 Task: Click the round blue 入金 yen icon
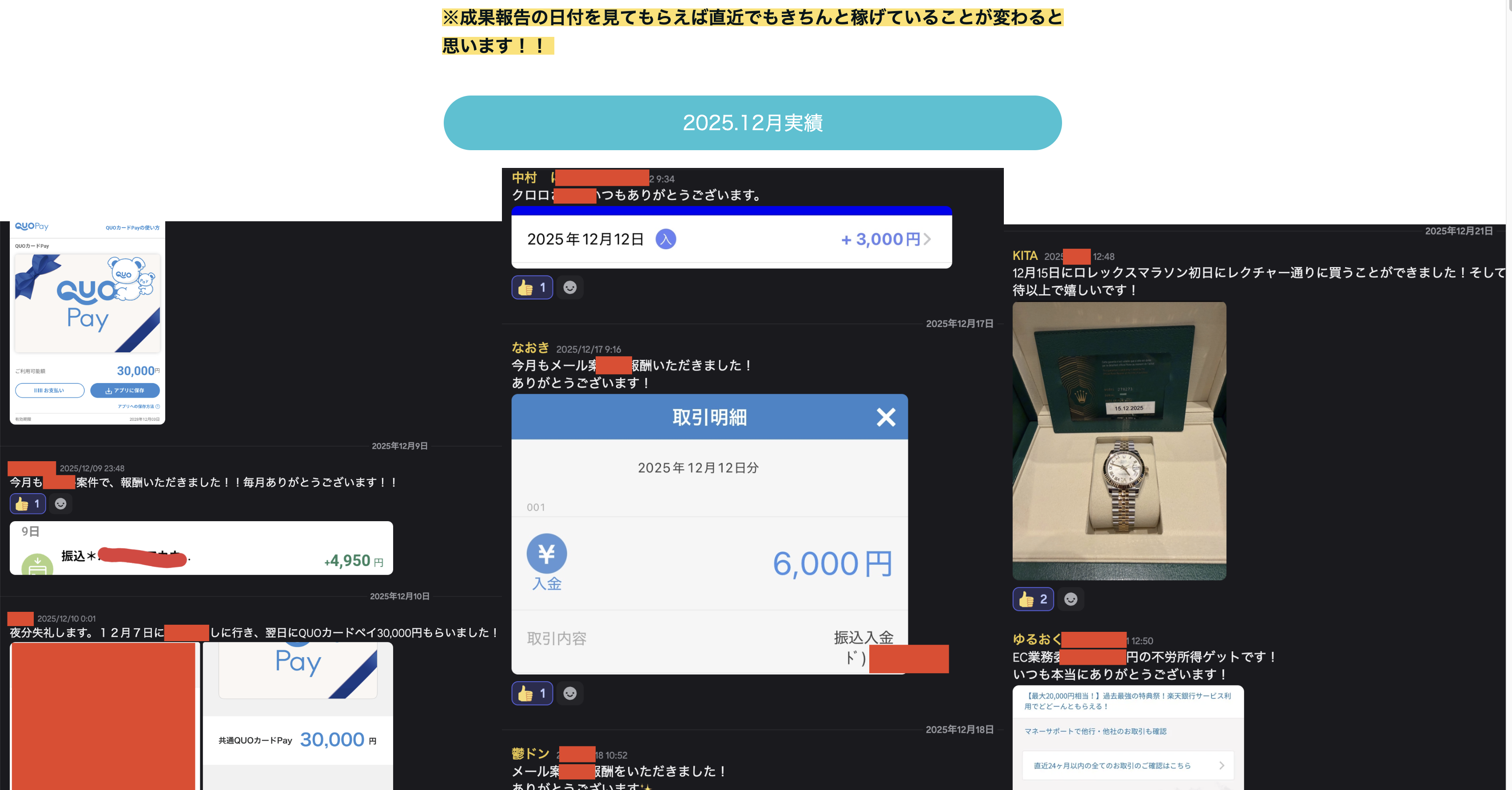pyautogui.click(x=546, y=554)
